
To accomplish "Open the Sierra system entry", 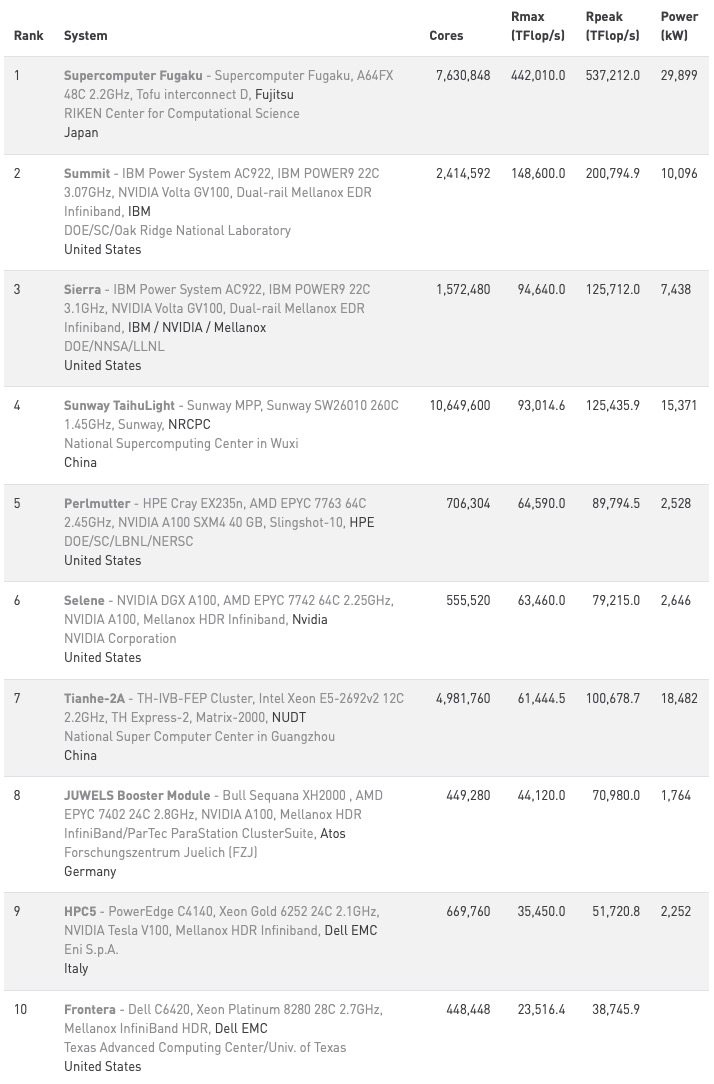I will point(83,290).
